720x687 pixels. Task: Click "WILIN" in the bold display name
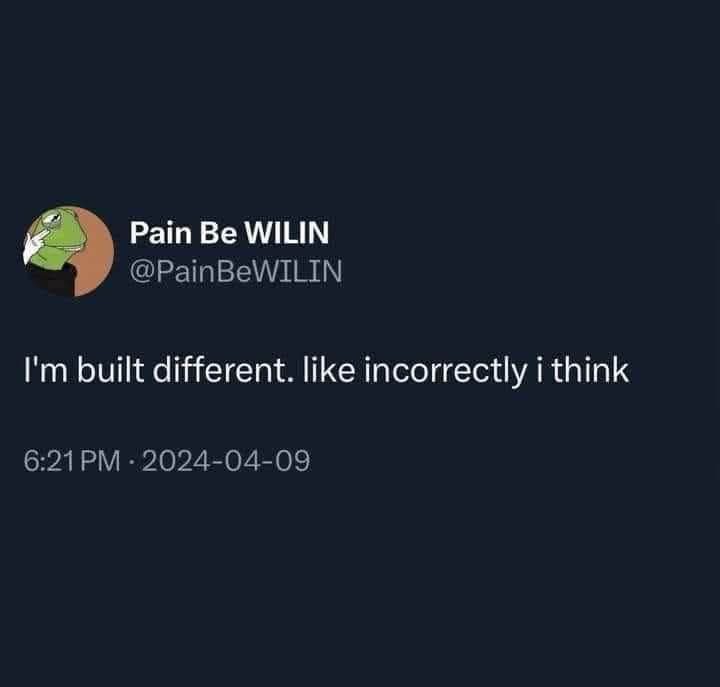(287, 232)
